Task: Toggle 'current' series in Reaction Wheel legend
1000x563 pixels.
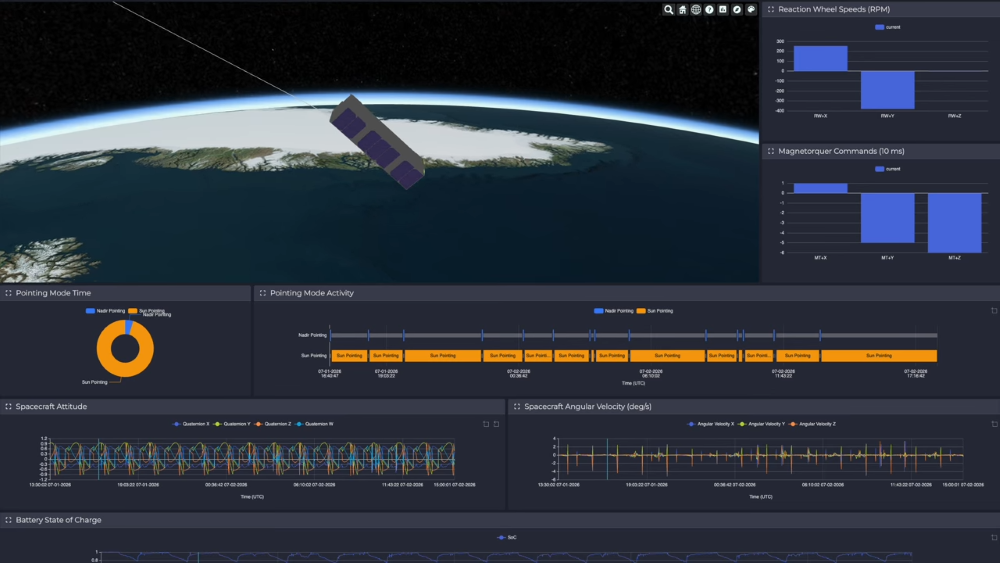Action: 888,27
